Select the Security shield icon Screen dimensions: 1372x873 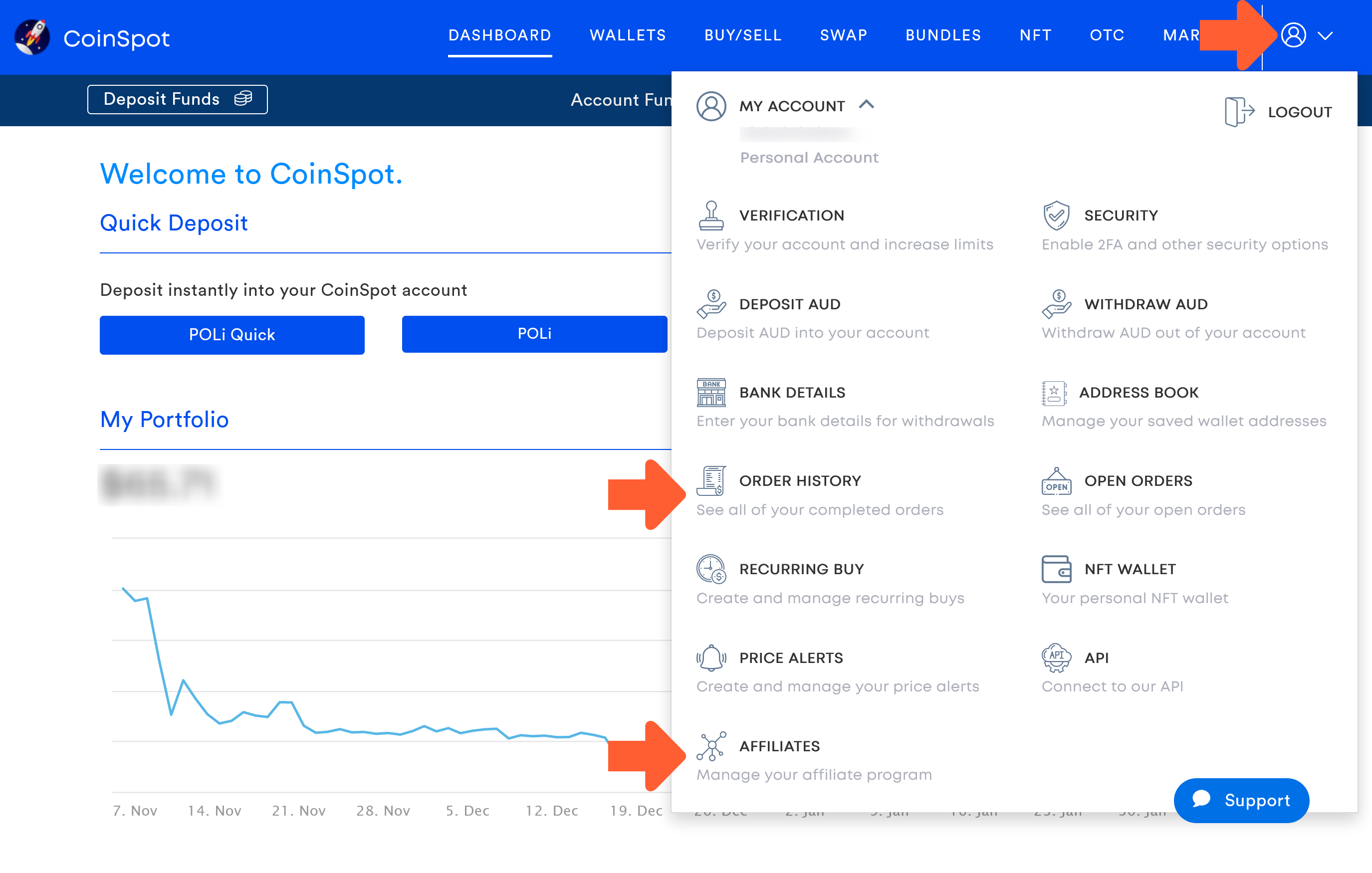point(1057,216)
